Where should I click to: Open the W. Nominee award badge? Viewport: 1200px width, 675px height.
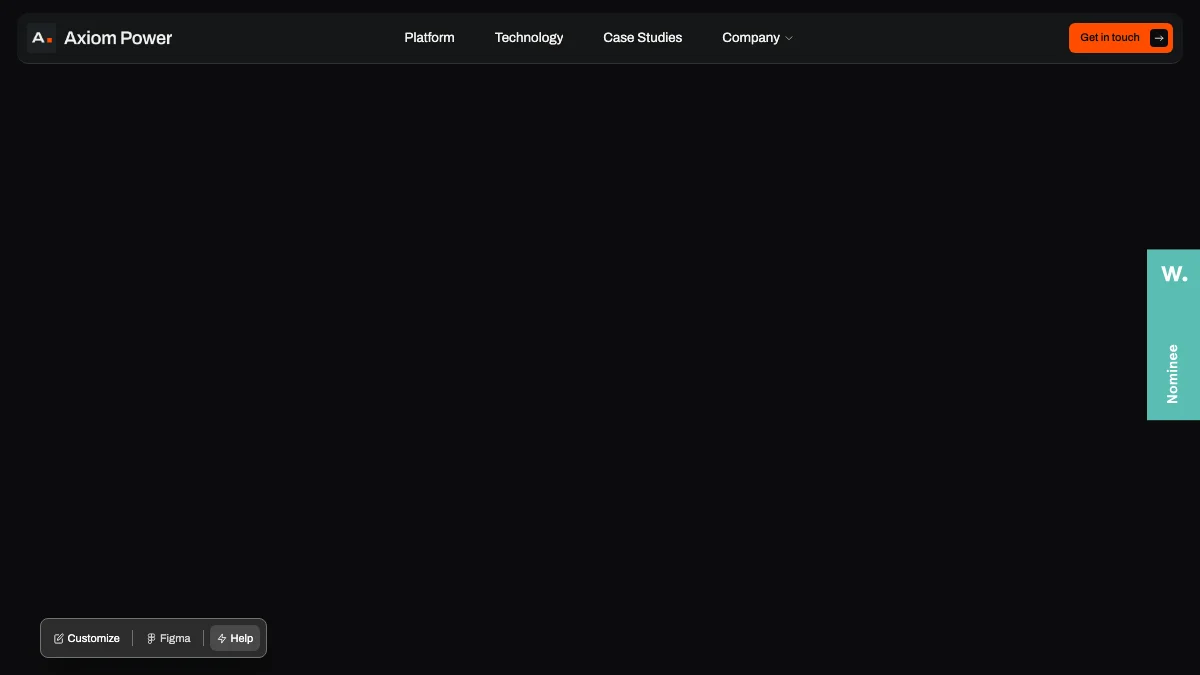pyautogui.click(x=1173, y=334)
